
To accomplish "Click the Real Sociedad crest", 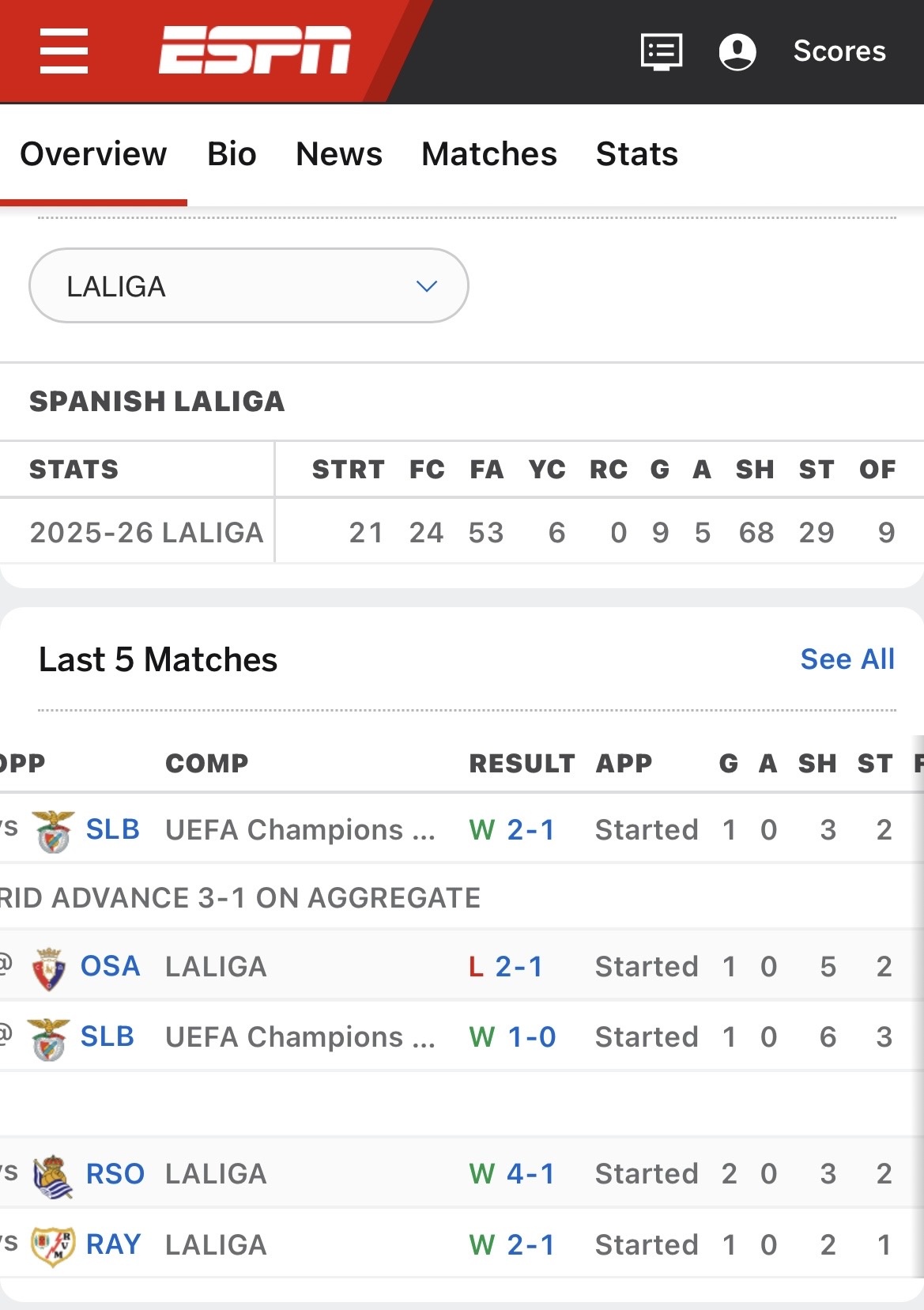I will [x=54, y=1176].
